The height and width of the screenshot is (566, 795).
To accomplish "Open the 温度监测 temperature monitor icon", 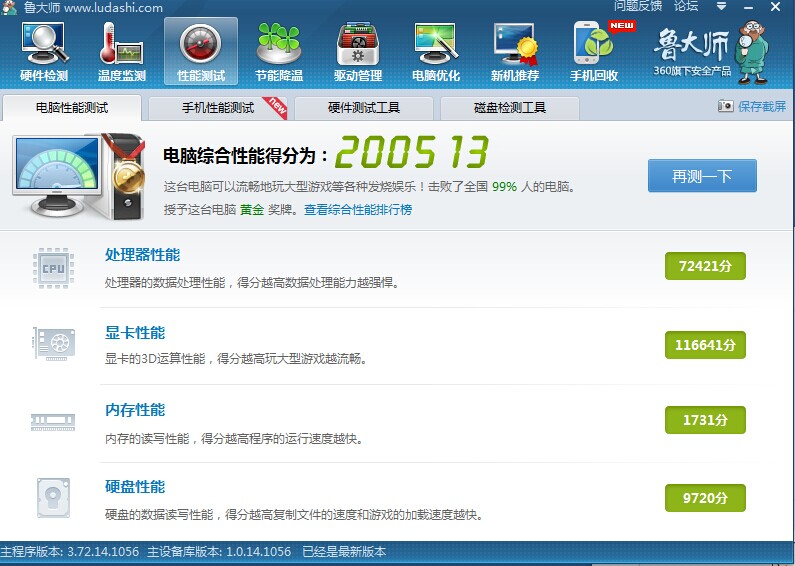I will [122, 53].
